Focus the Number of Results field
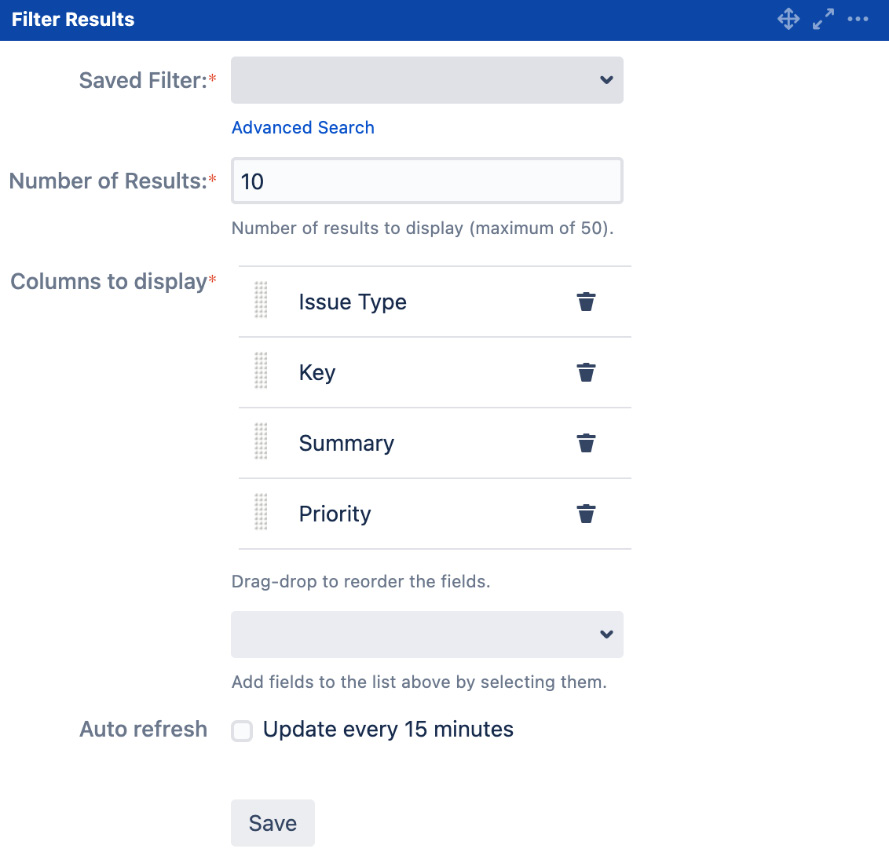This screenshot has height=856, width=889. [x=427, y=181]
